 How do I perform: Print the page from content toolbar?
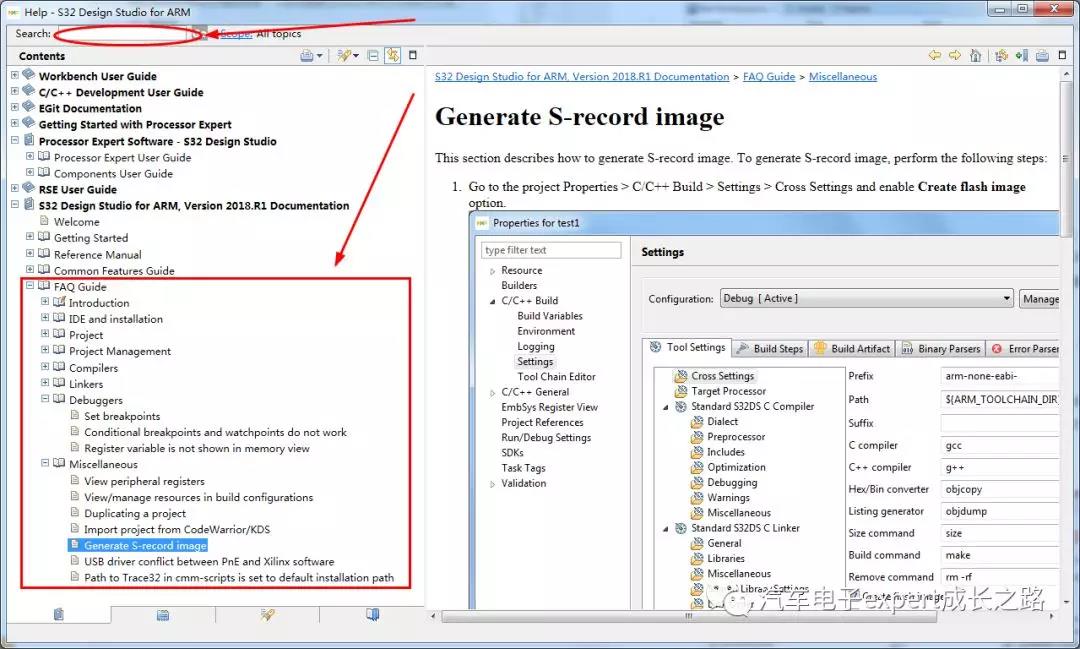[x=1042, y=56]
